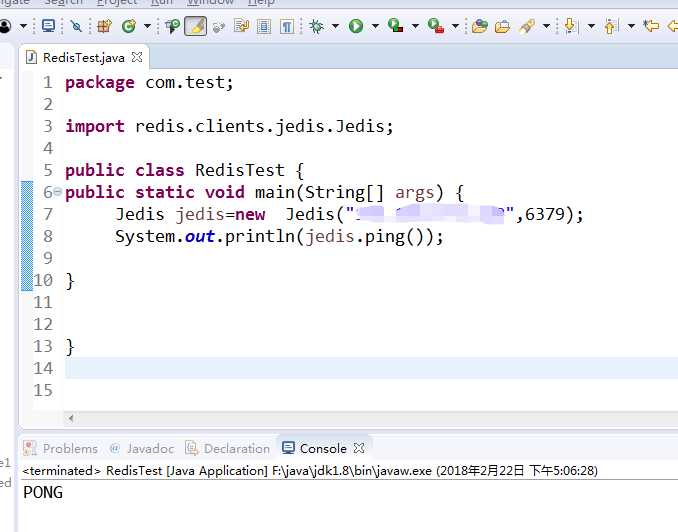Click the Console monitor icon
The width and height of the screenshot is (678, 532).
point(288,448)
